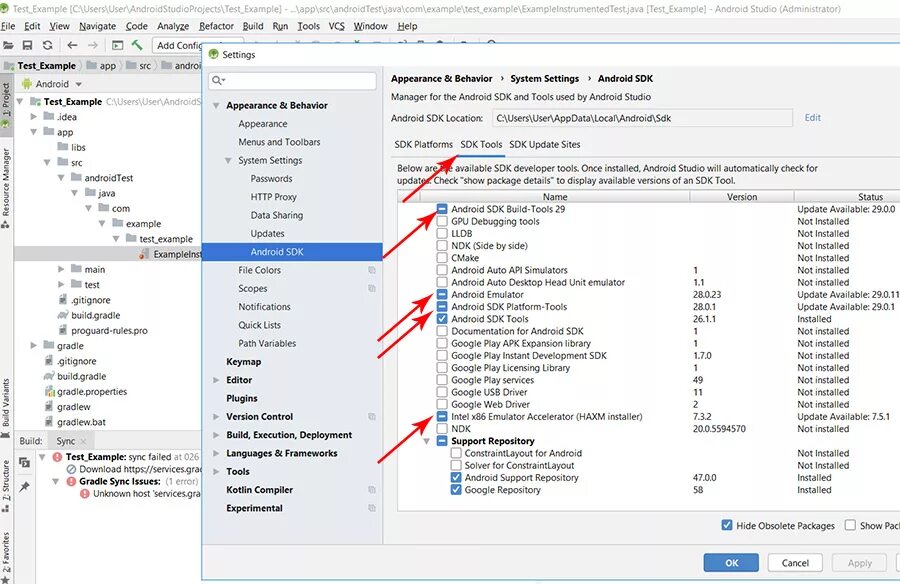Click the Version column header
Image resolution: width=900 pixels, height=584 pixels.
click(x=742, y=196)
